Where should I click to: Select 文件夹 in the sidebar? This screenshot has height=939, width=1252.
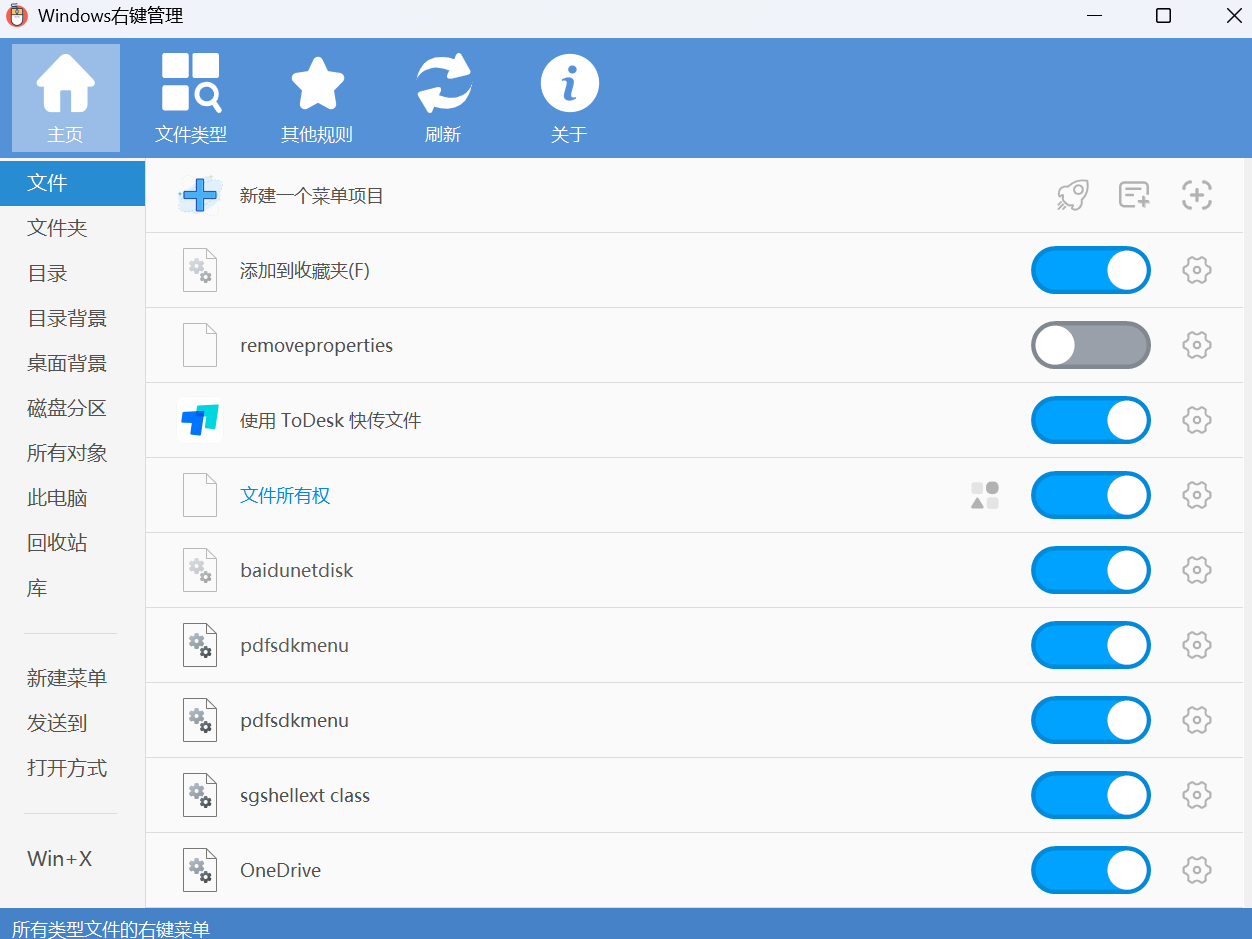(x=72, y=228)
